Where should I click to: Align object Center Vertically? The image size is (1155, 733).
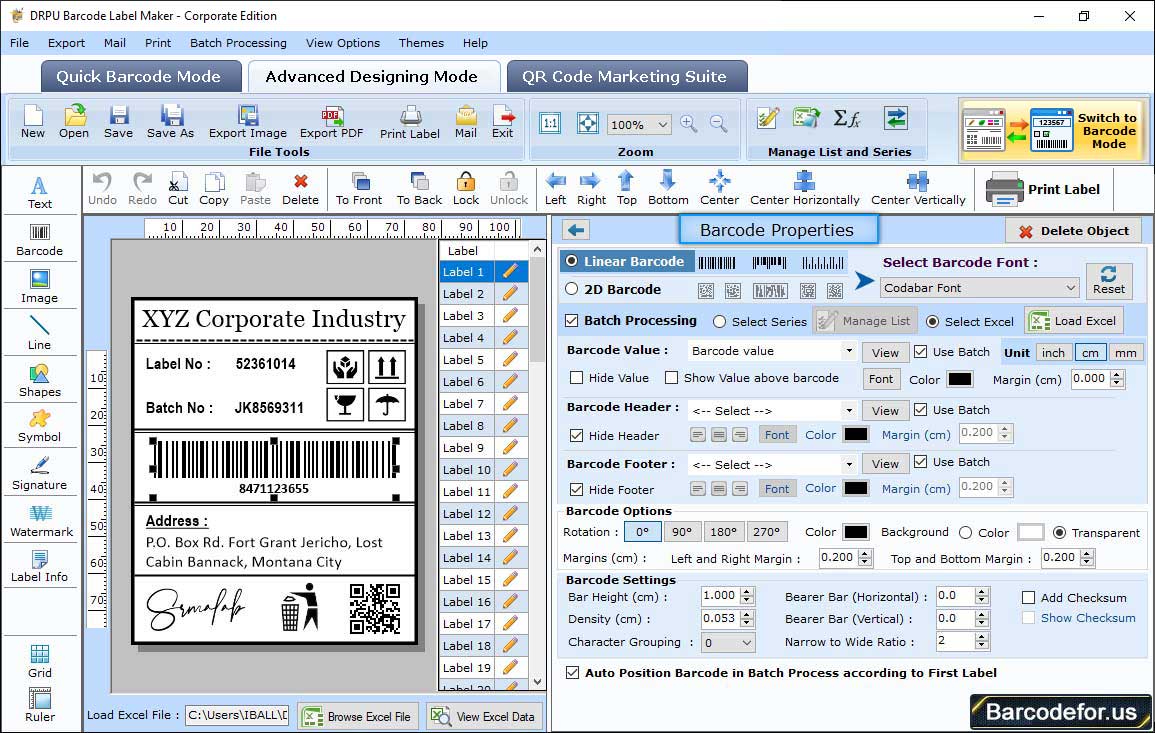(918, 189)
